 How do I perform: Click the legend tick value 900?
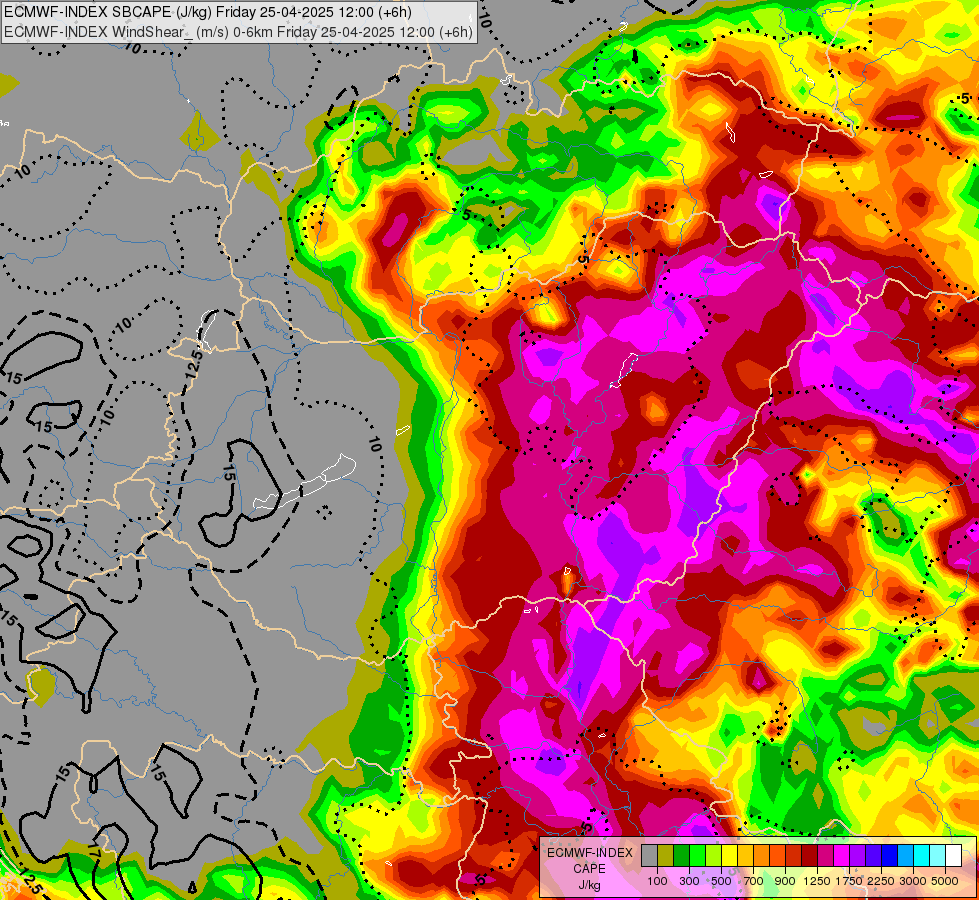pos(785,881)
